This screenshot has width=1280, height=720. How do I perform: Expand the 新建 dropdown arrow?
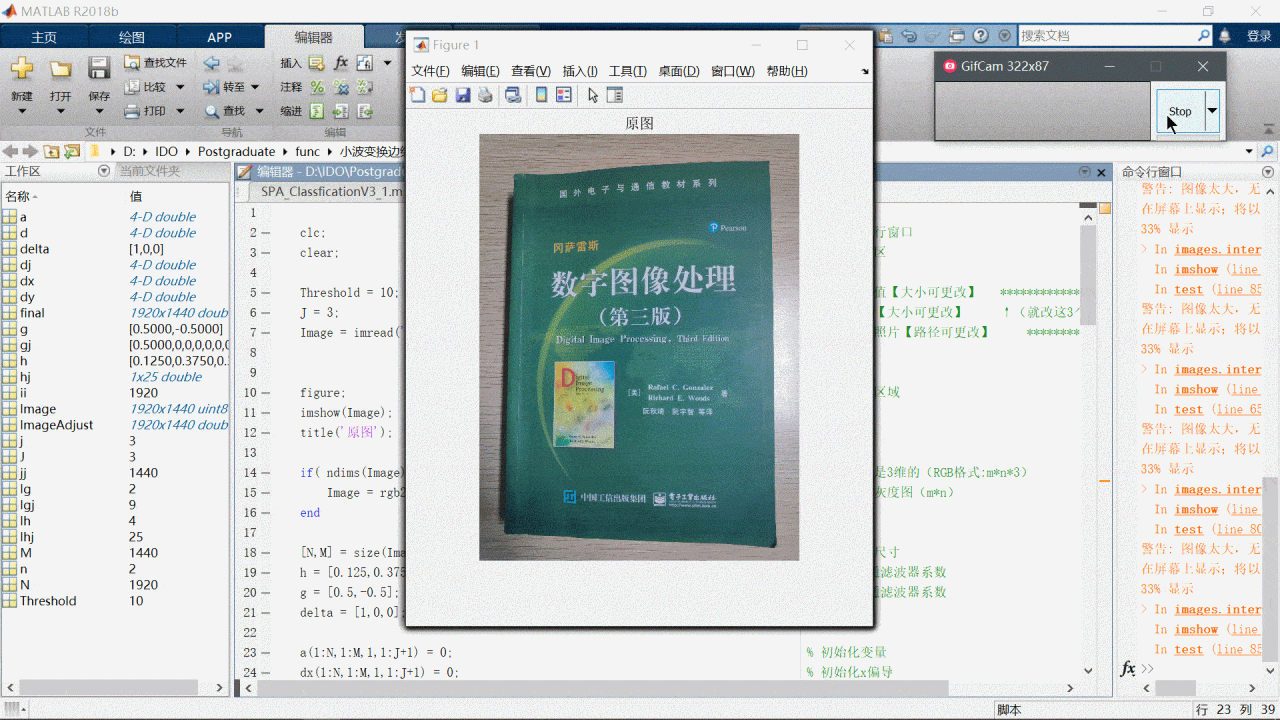[x=22, y=111]
